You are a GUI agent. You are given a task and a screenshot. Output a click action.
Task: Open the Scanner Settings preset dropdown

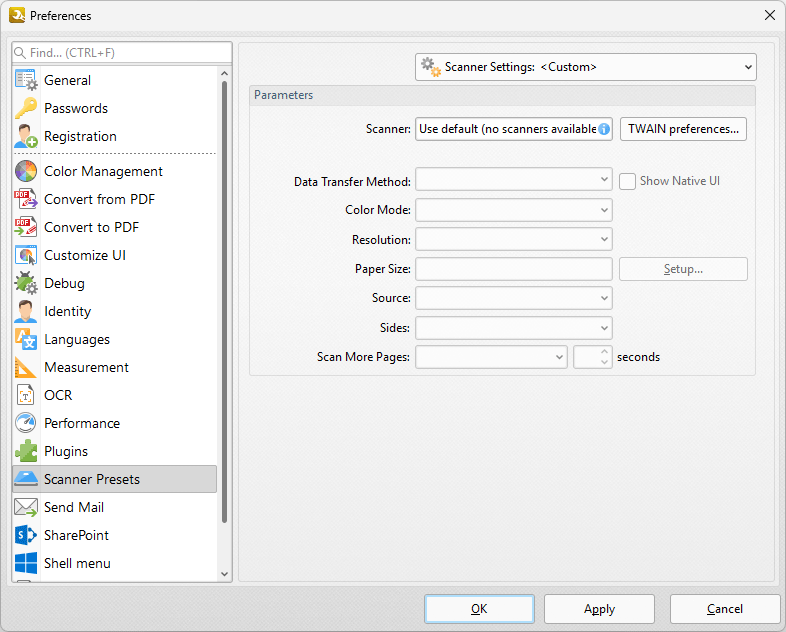point(585,67)
